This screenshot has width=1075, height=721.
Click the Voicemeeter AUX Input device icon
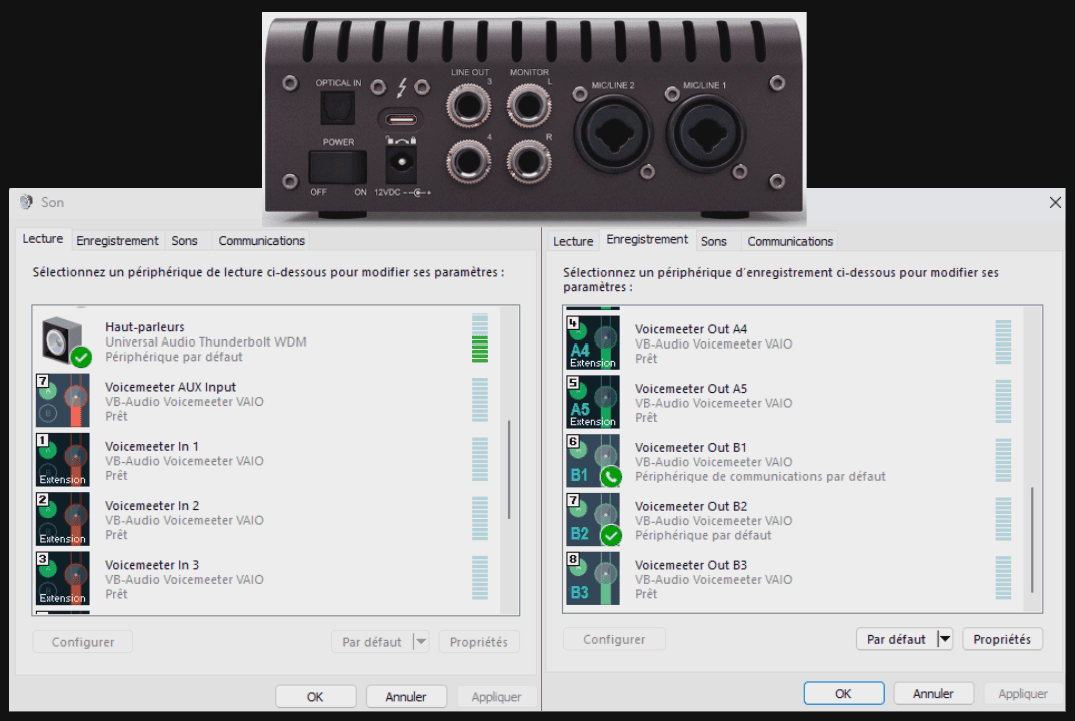[x=62, y=401]
